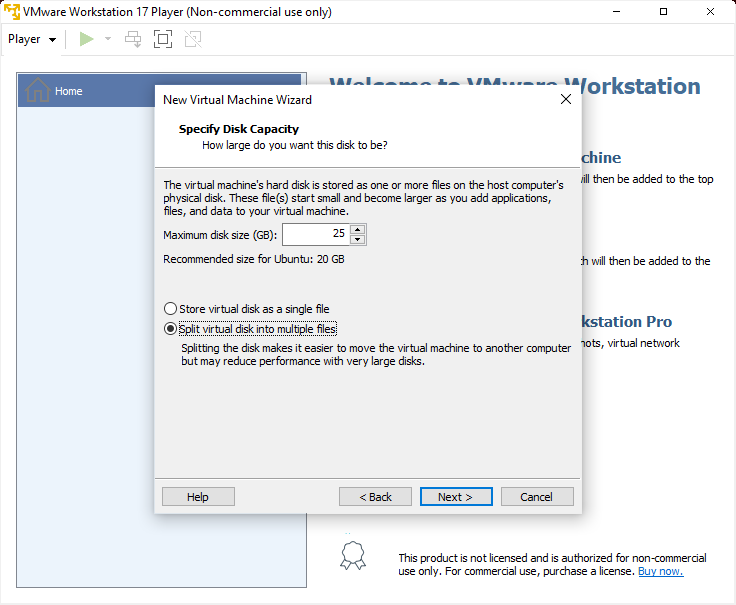The image size is (736, 605).
Task: Click the Next button
Action: [456, 497]
